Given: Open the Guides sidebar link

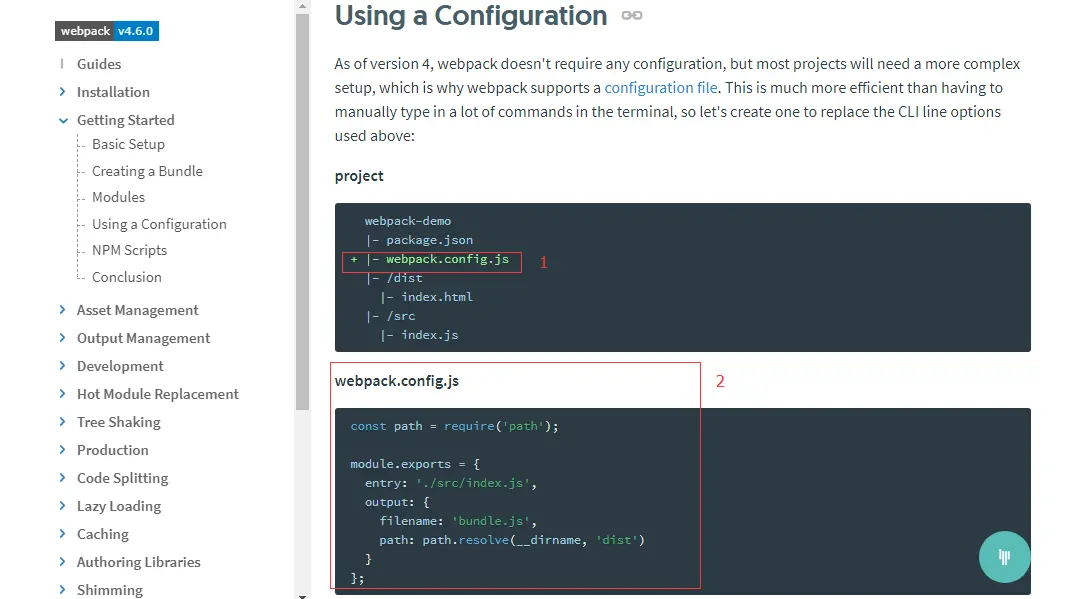Looking at the screenshot, I should point(99,64).
